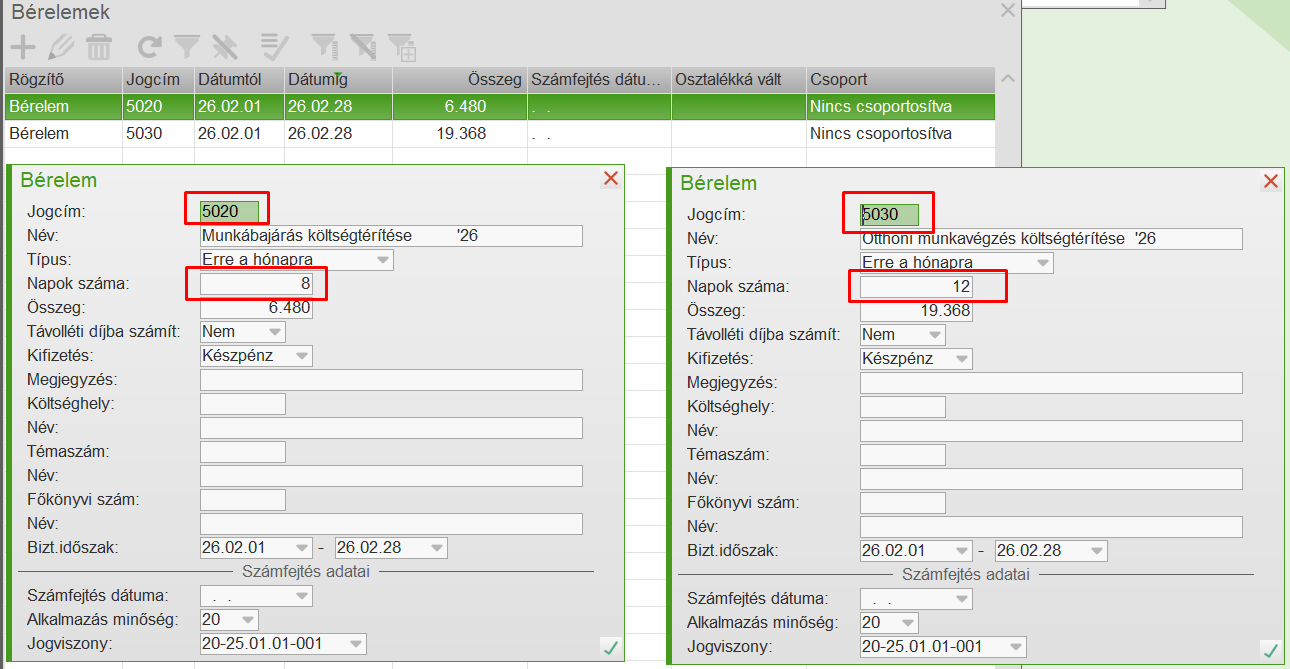The image size is (1290, 669).
Task: Sort by Jogcím column header
Action: click(x=158, y=79)
